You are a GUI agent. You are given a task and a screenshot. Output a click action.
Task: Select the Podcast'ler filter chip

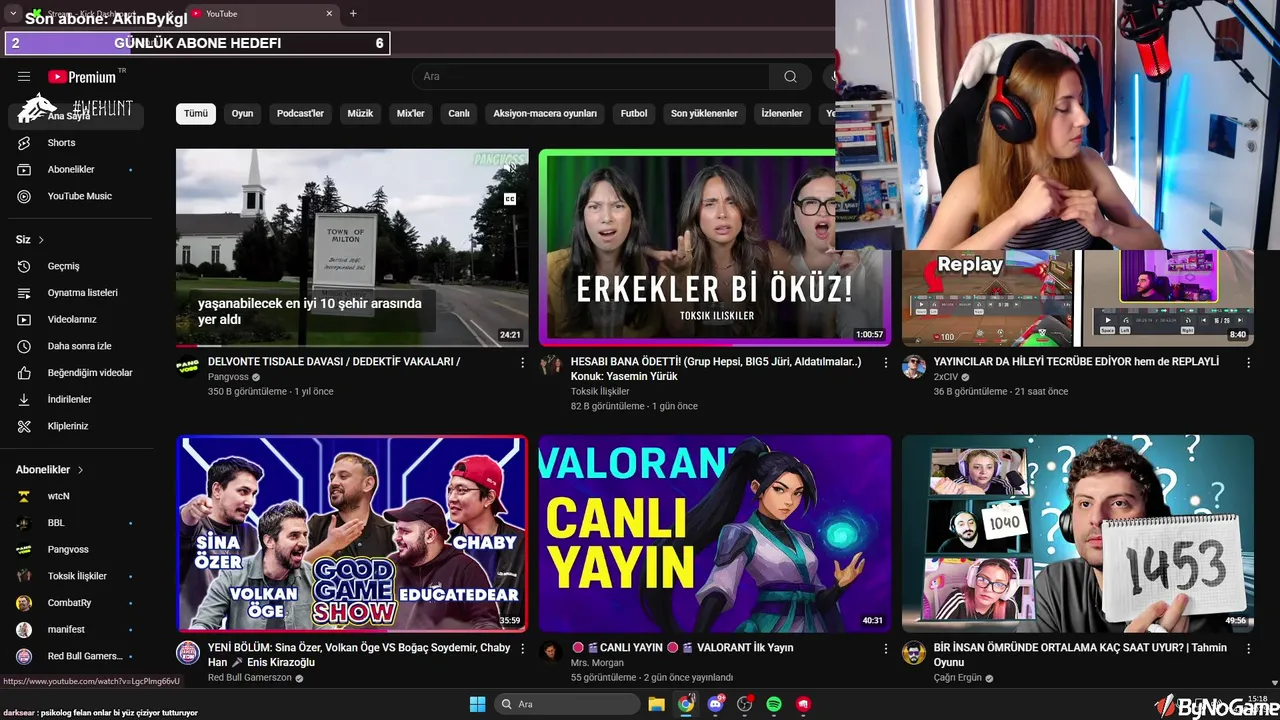point(300,114)
